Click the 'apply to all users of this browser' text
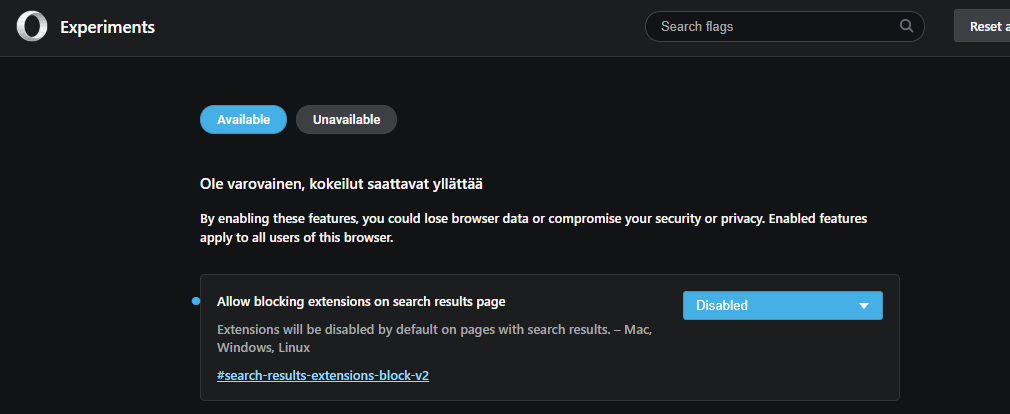Screen dimensions: 1010x414 tap(296, 239)
